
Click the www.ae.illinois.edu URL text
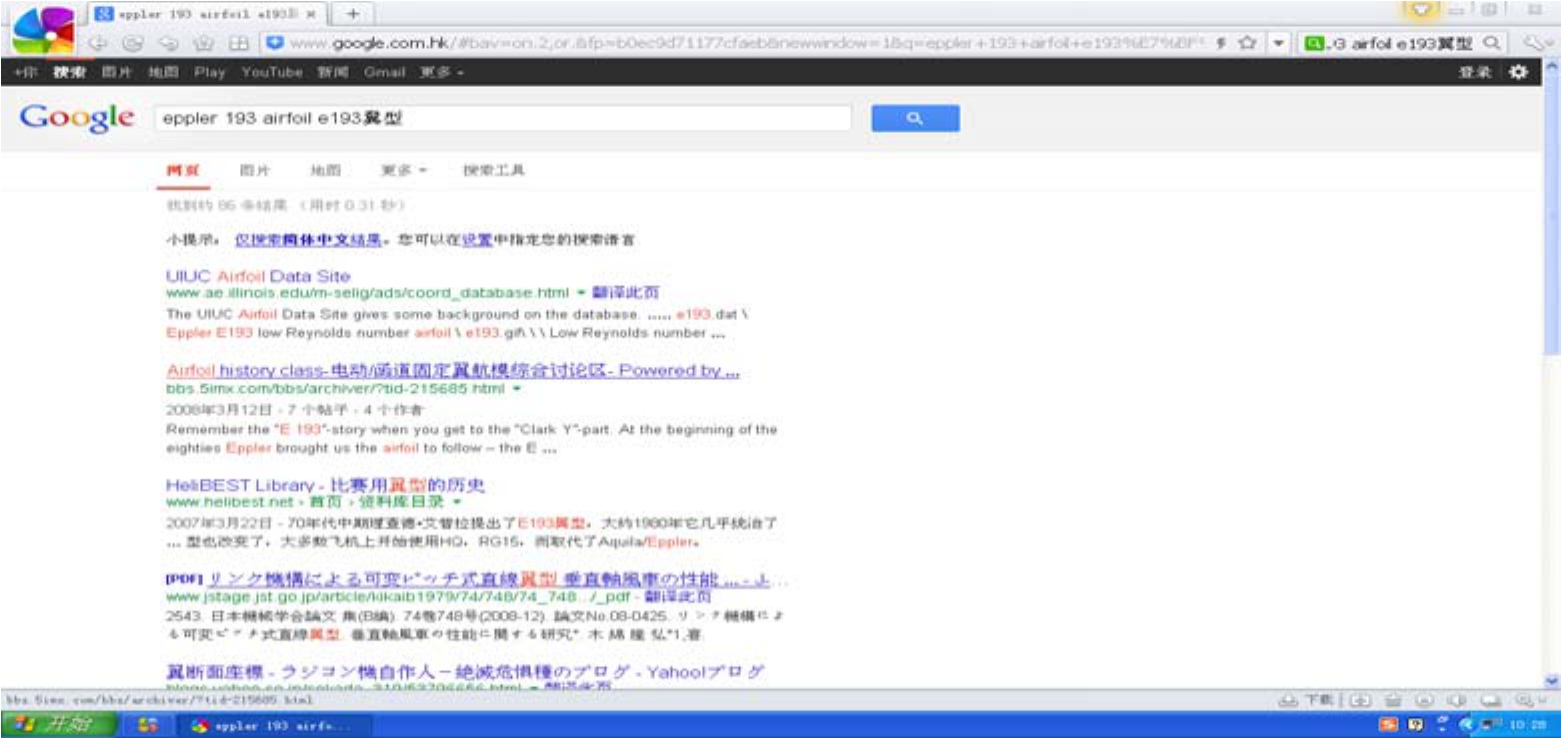click(367, 293)
